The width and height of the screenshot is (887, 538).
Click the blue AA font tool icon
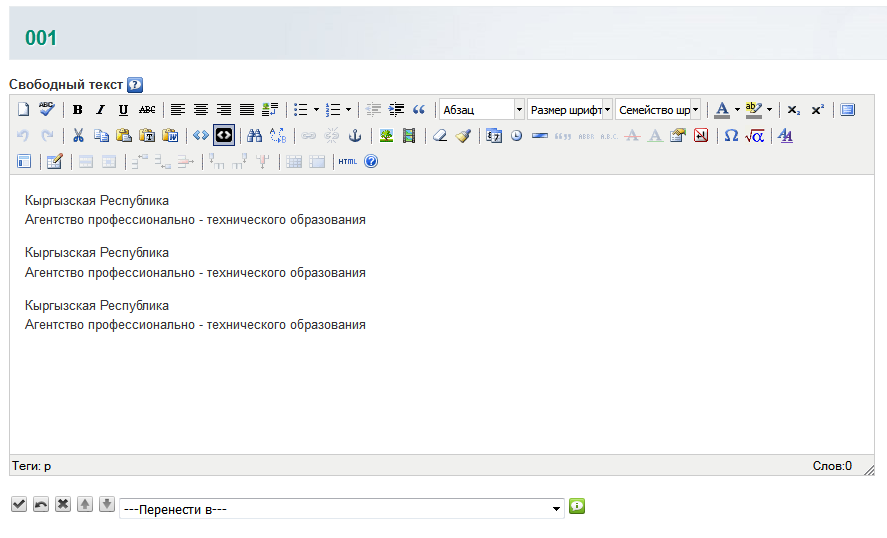(785, 135)
